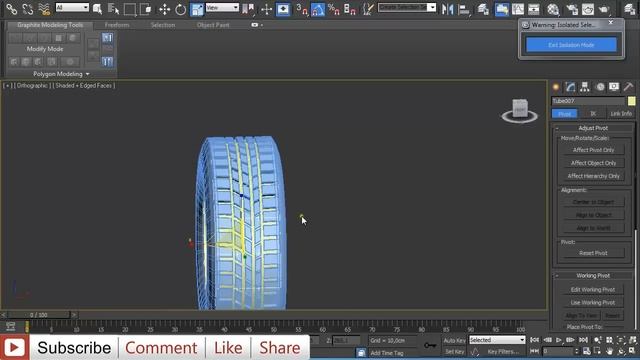Click Use Working Pivot button
The image size is (640, 360).
point(593,302)
